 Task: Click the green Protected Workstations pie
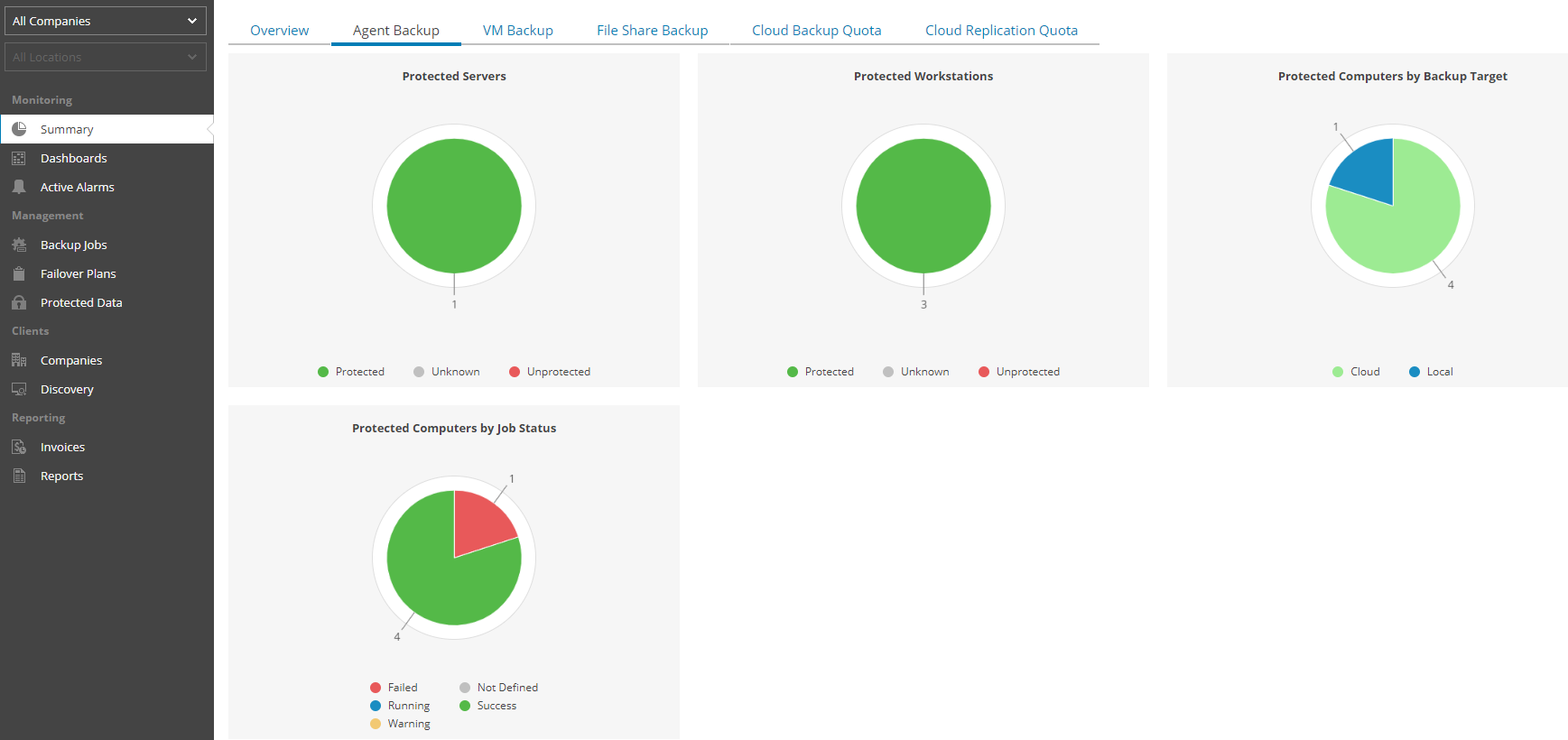923,206
